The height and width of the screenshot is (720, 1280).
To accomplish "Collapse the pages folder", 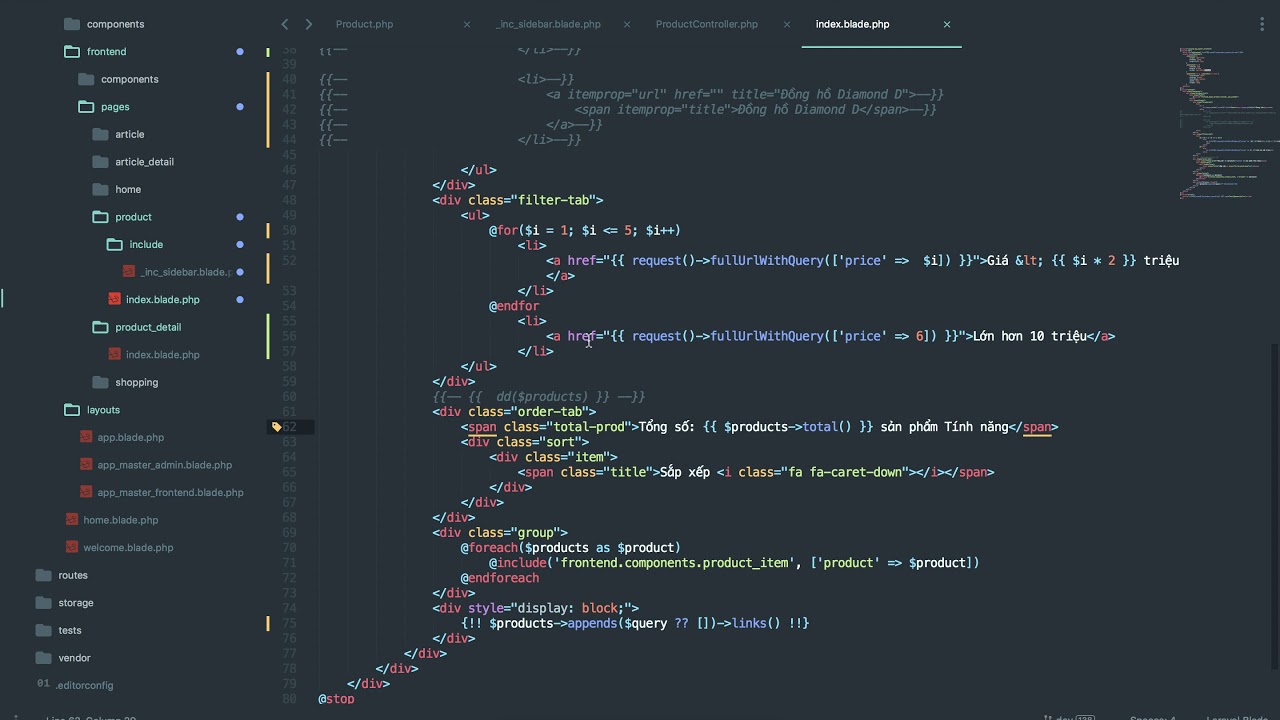I will click(86, 106).
